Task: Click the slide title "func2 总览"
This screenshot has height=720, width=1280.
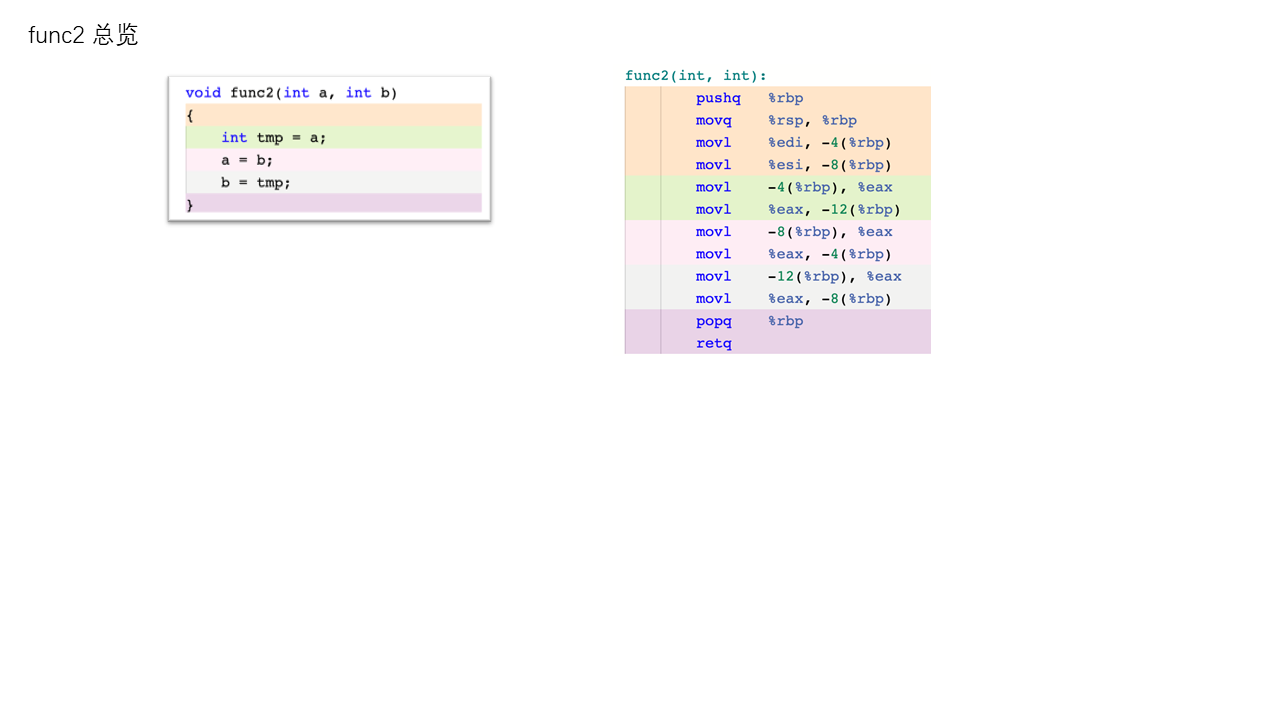Action: (x=83, y=35)
